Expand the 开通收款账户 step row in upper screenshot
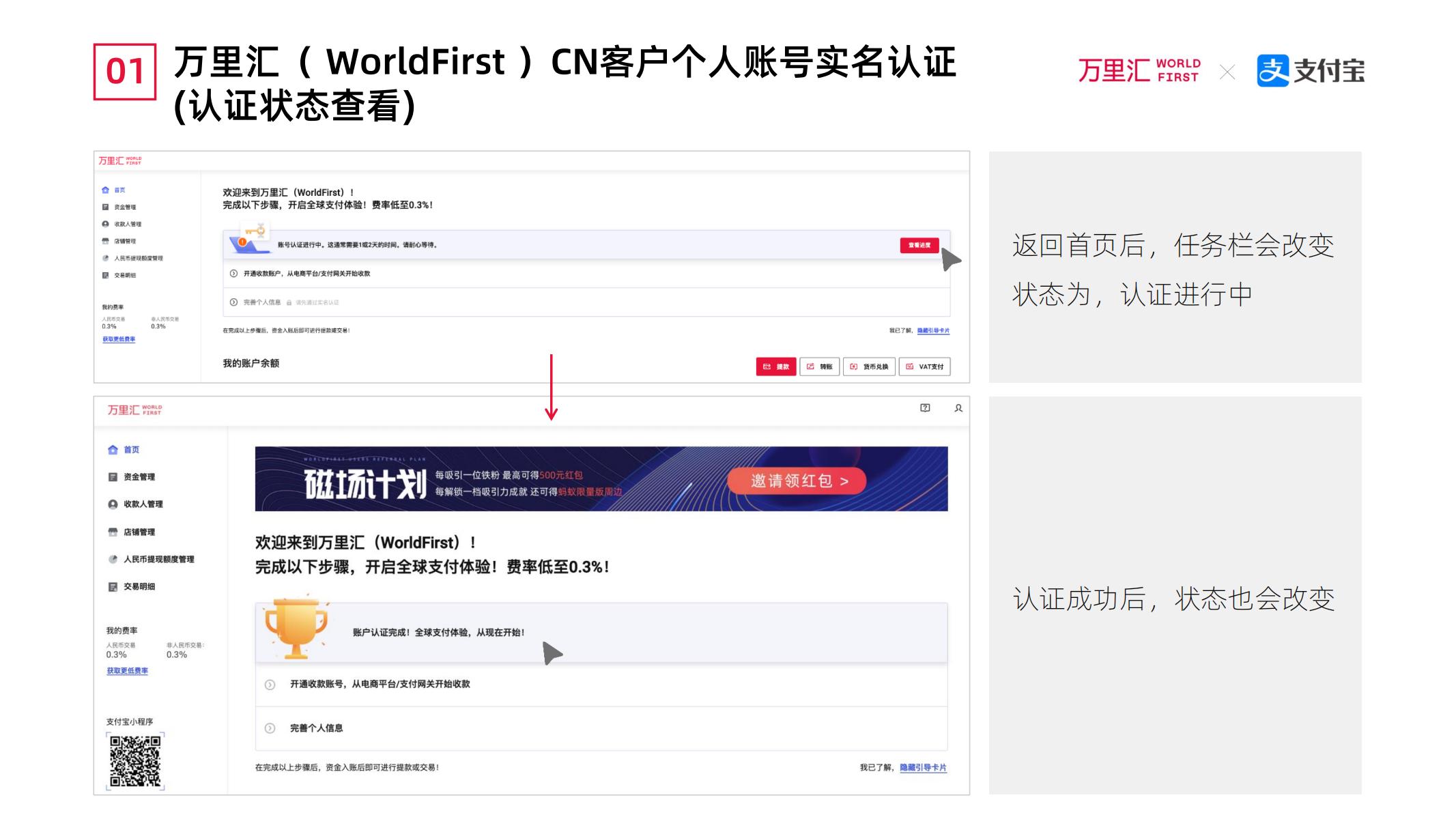This screenshot has height=819, width=1456. click(x=586, y=274)
